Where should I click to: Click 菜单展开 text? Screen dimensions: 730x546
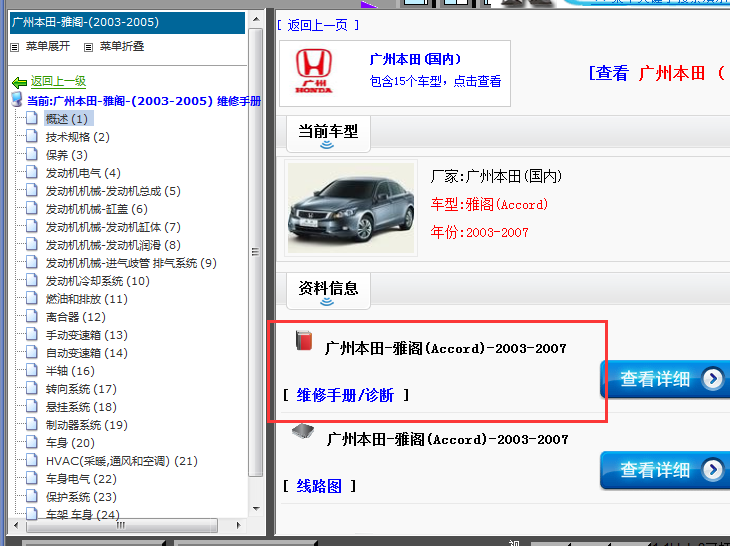[x=48, y=46]
